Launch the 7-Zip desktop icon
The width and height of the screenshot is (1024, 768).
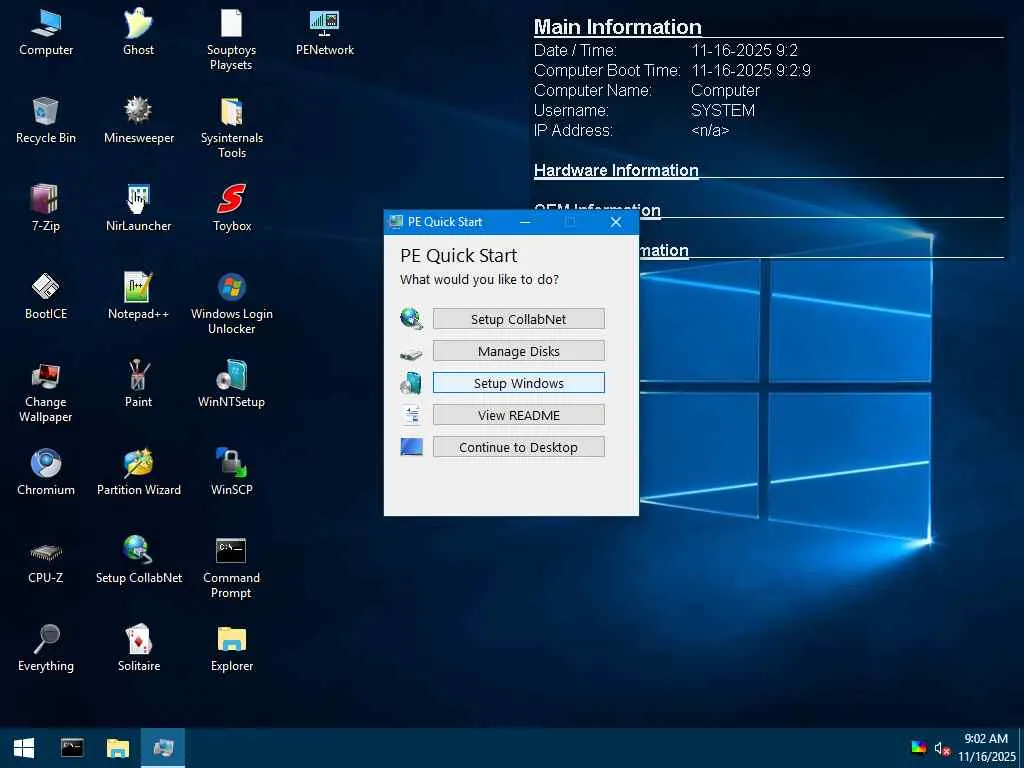point(46,208)
